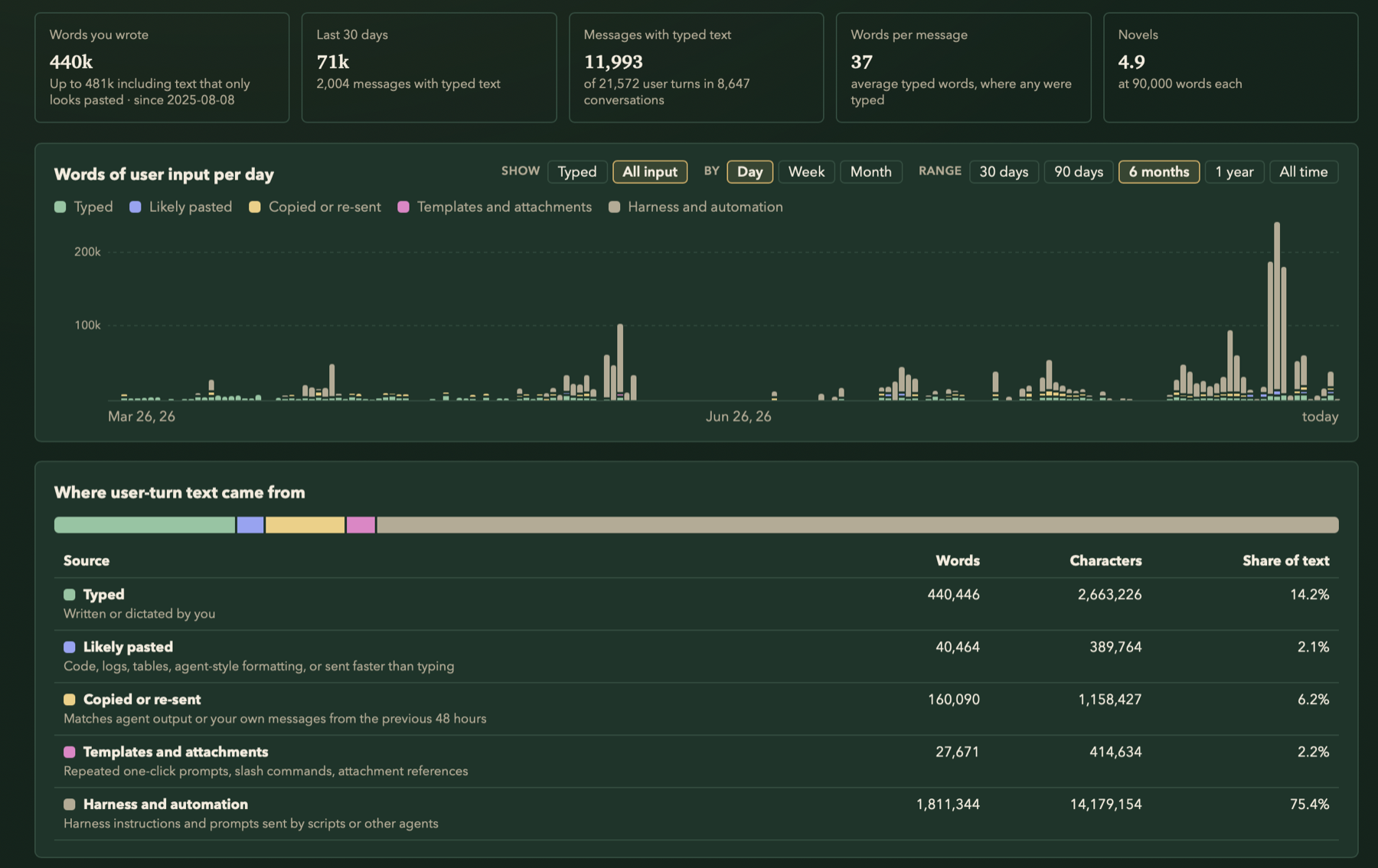Click the 14,179,154 characters value
This screenshot has width=1378, height=868.
click(1105, 804)
